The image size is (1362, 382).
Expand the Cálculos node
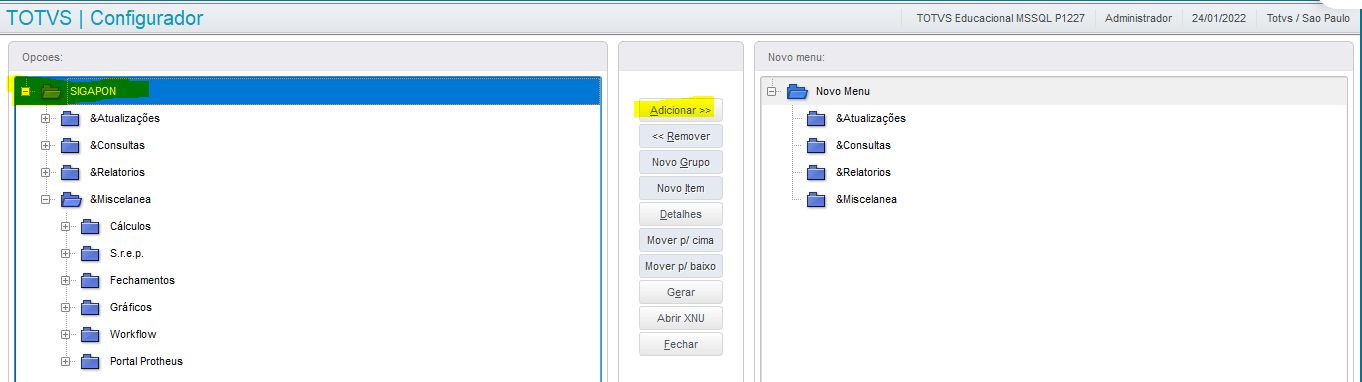pyautogui.click(x=66, y=227)
